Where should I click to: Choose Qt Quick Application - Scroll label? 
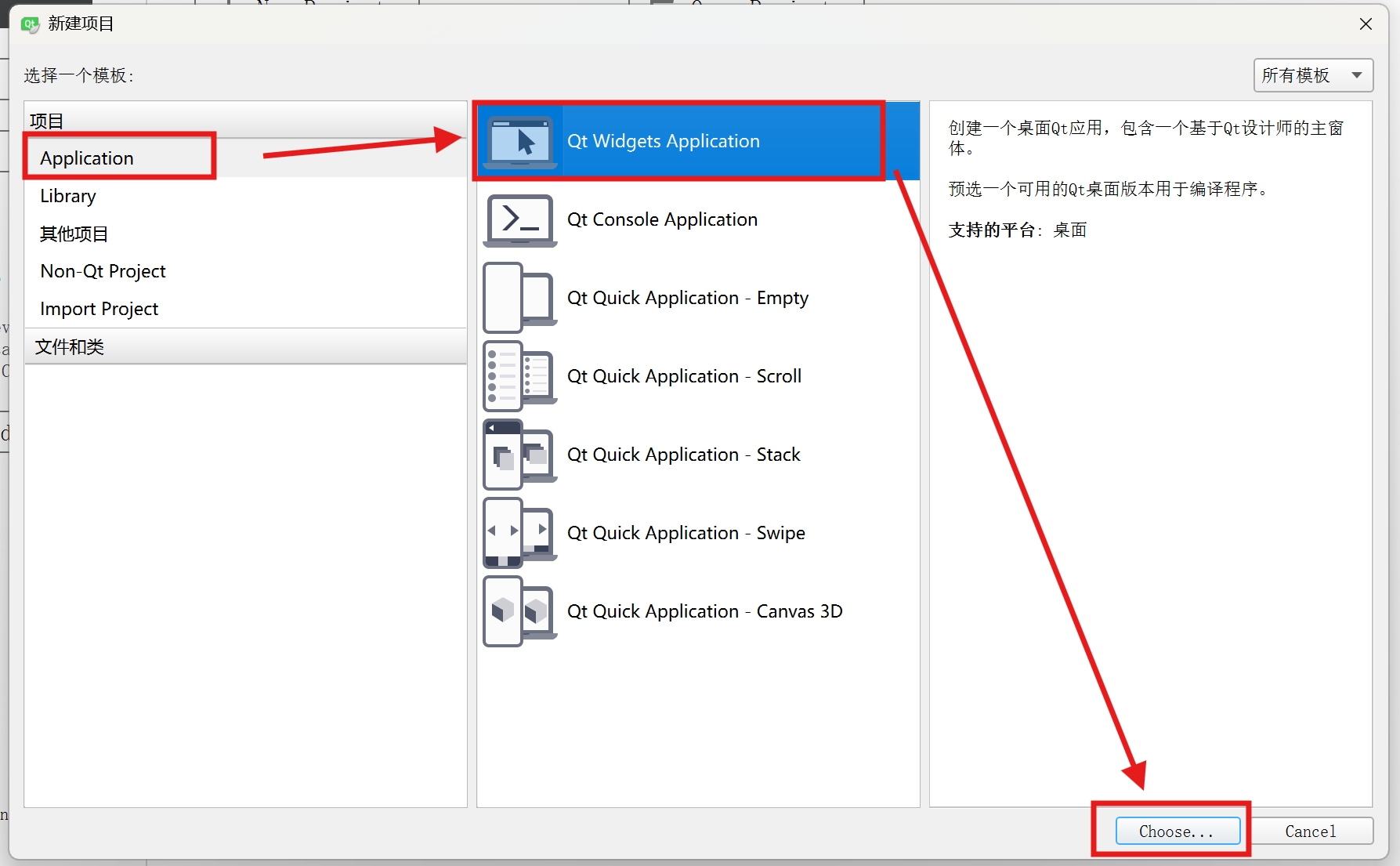(x=684, y=376)
